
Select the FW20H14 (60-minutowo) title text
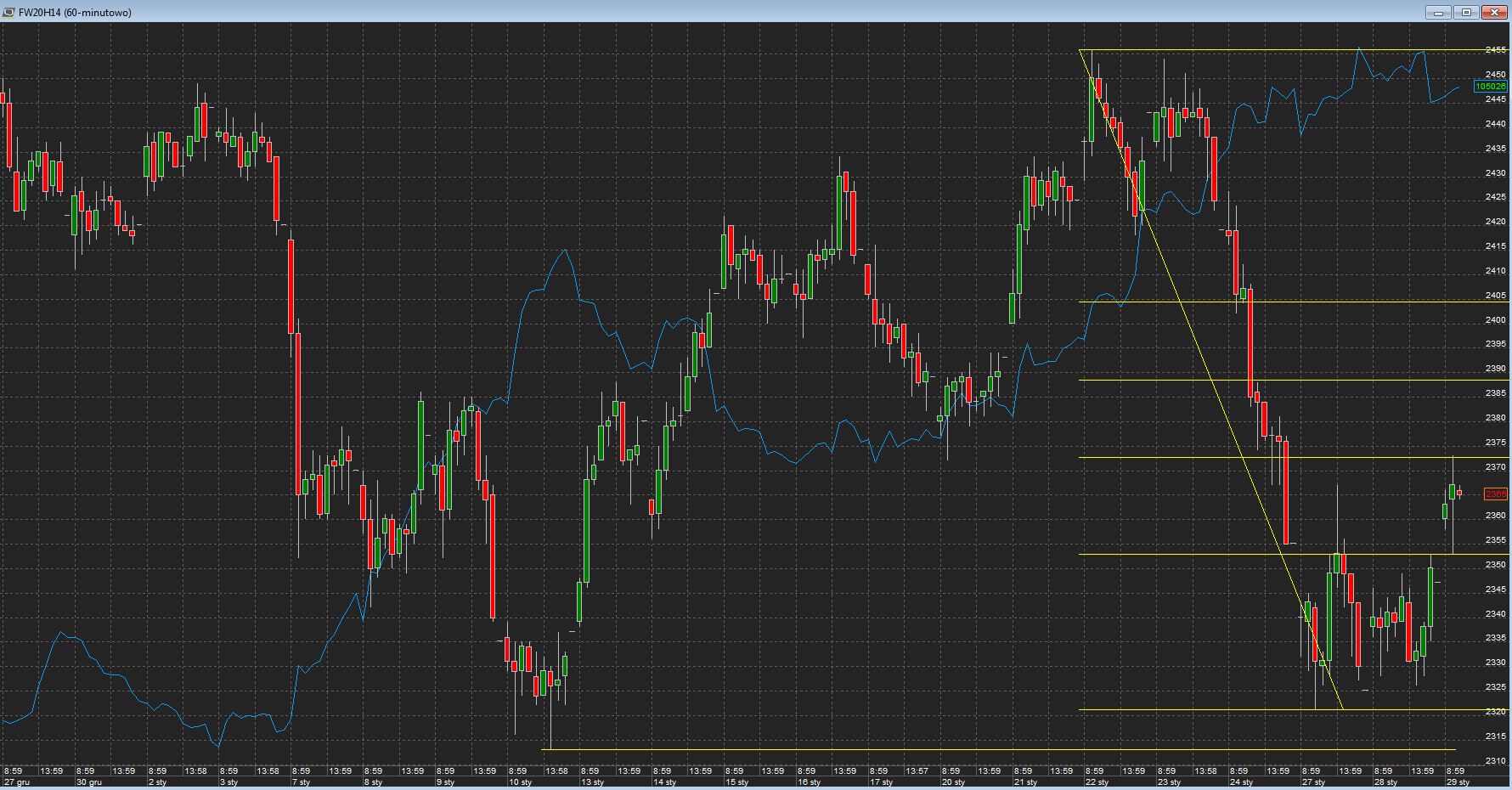click(x=75, y=13)
